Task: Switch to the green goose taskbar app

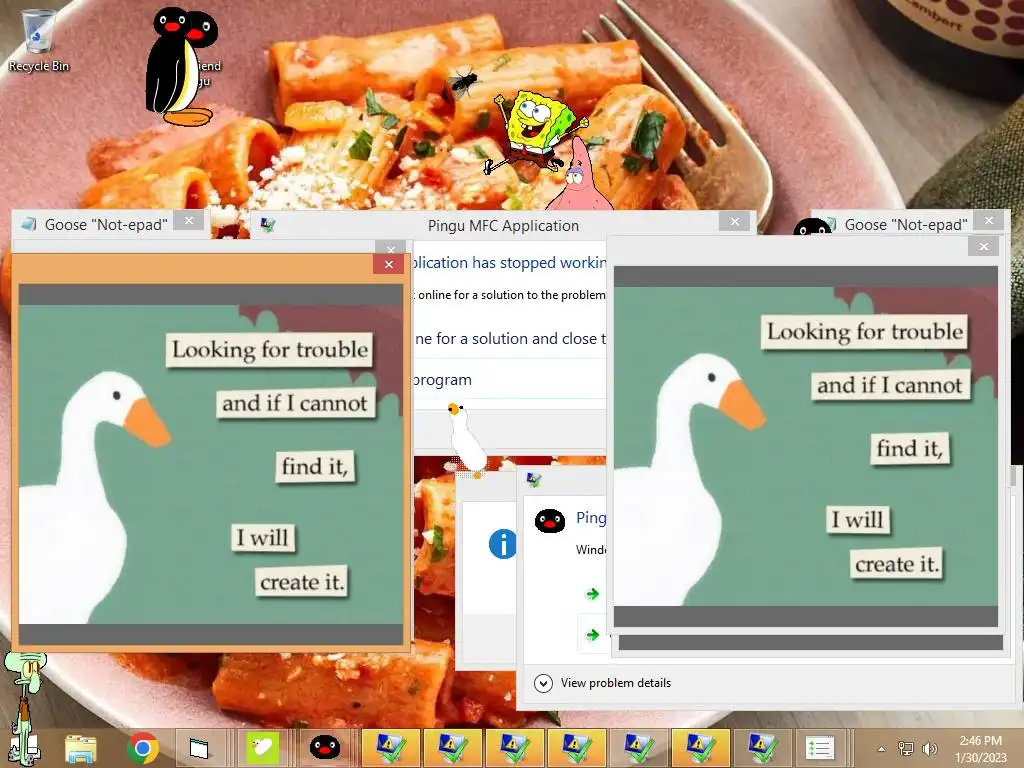Action: (x=263, y=748)
